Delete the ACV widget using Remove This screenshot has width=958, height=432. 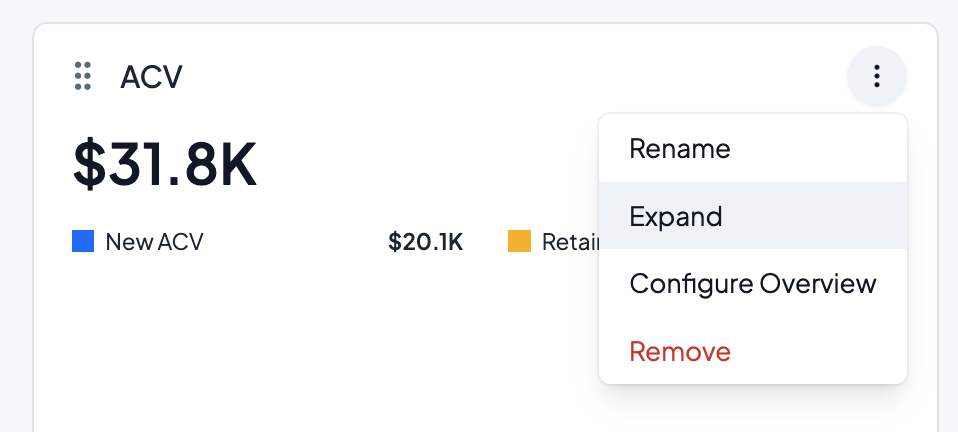680,352
